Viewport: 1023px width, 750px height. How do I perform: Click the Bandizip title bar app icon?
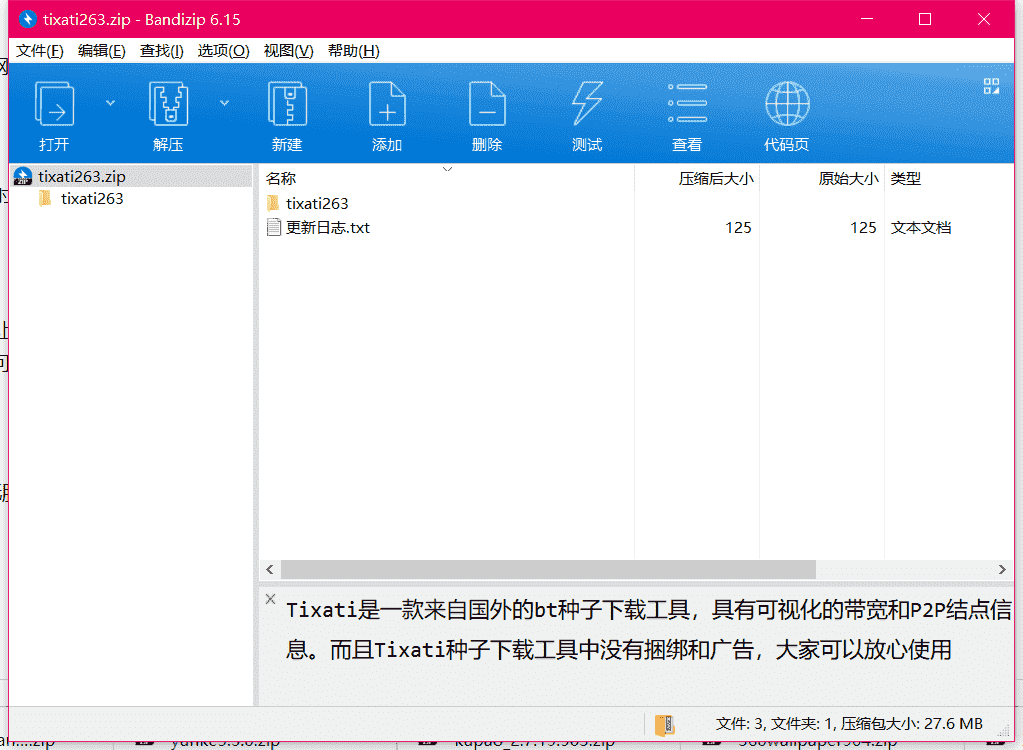click(x=27, y=20)
